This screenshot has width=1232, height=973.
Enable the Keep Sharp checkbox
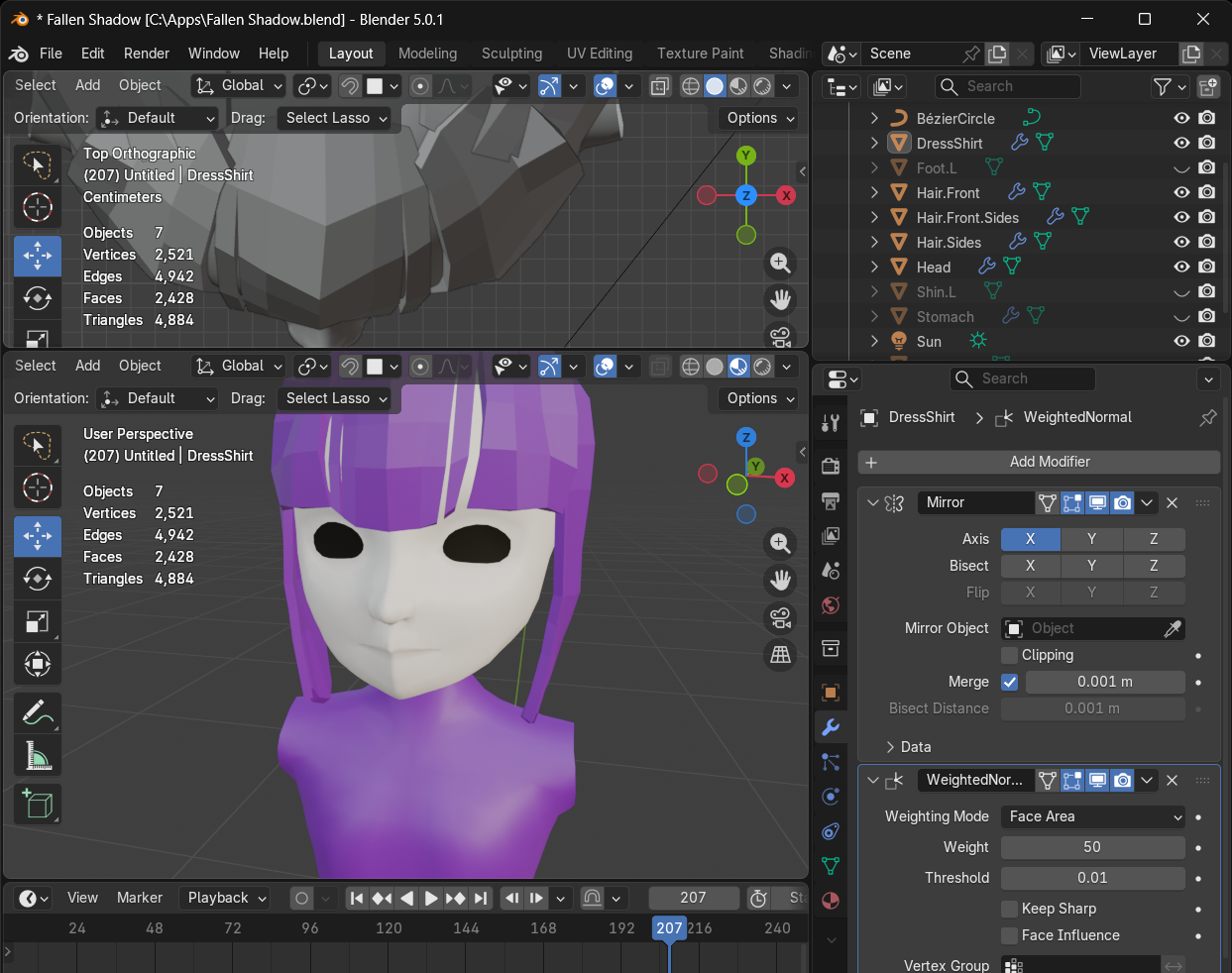tap(1010, 909)
